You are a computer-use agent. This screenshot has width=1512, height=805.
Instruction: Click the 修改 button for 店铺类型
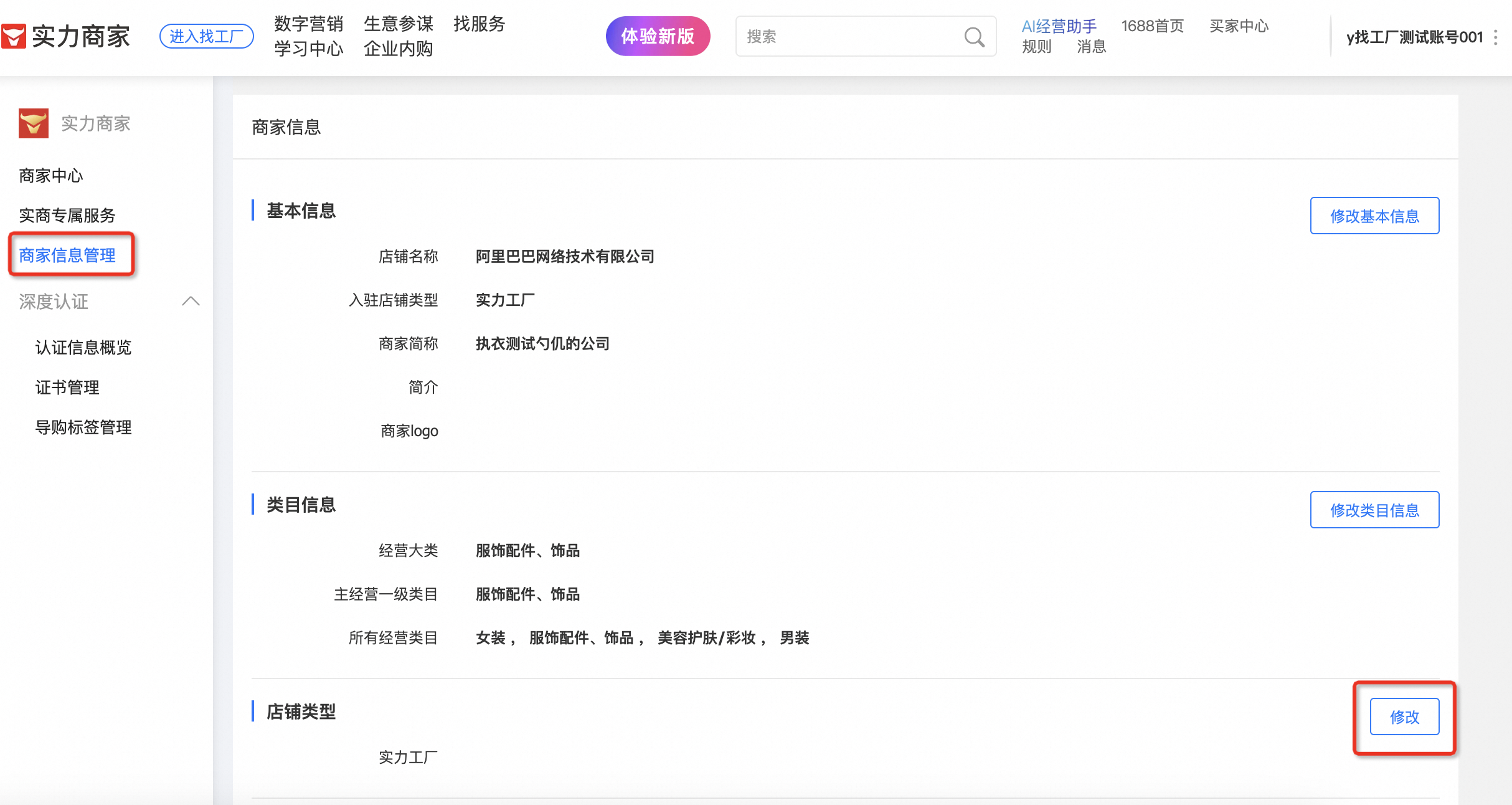[x=1404, y=717]
